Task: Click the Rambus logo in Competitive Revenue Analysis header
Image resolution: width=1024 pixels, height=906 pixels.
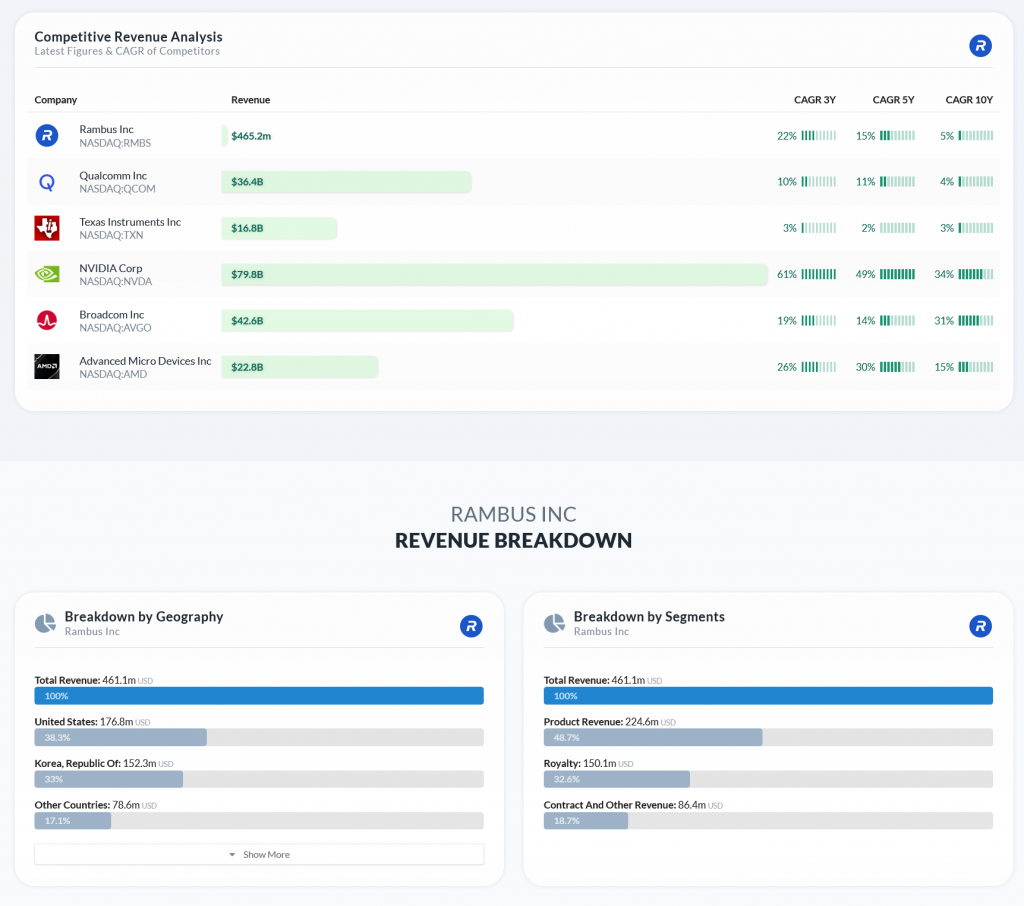Action: 980,46
